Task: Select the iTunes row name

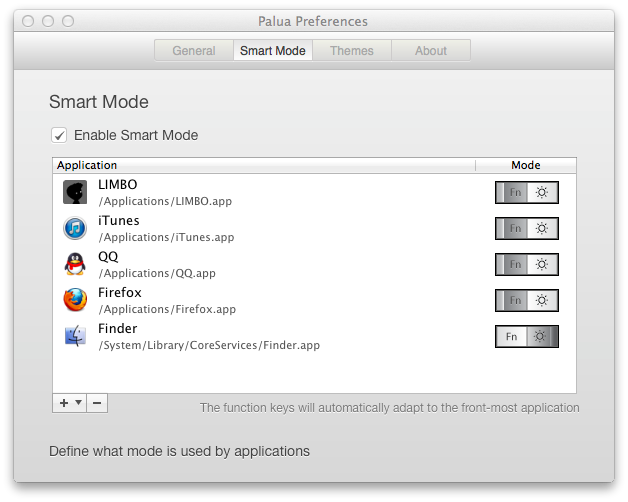Action: (119, 220)
